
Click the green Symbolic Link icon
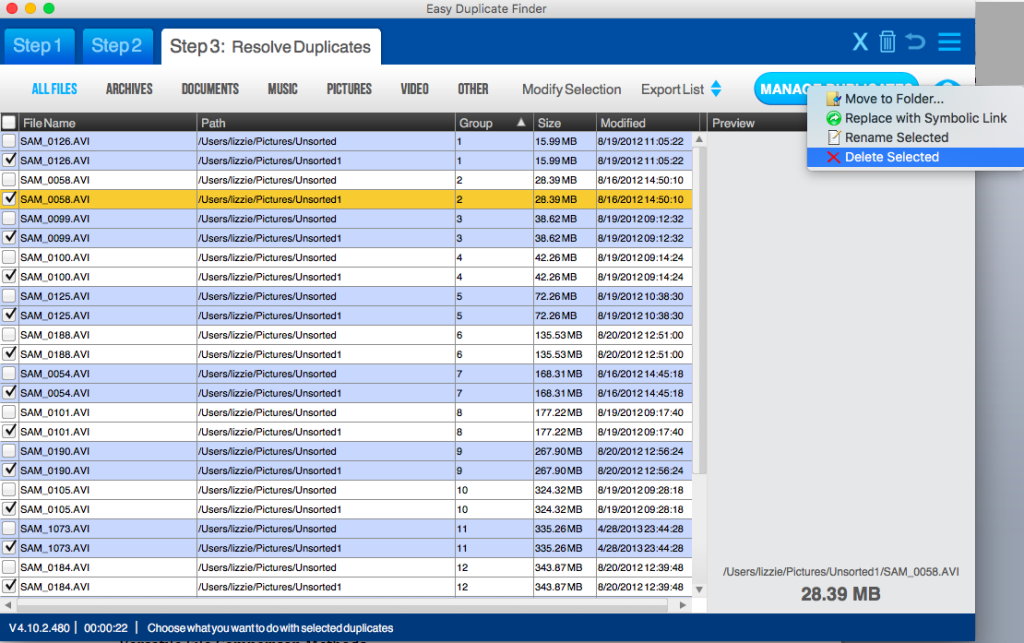(833, 118)
